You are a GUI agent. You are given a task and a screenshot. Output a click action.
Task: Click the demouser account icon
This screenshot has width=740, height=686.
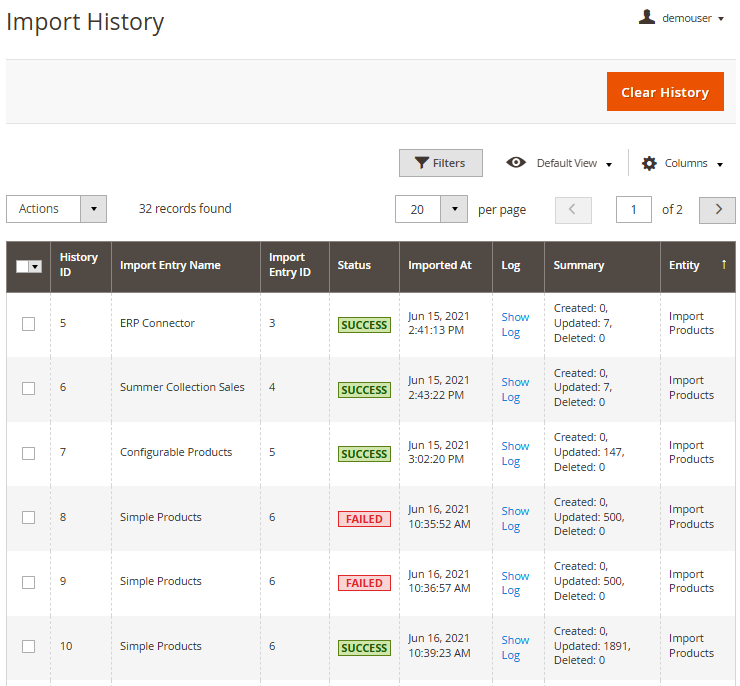[x=647, y=17]
